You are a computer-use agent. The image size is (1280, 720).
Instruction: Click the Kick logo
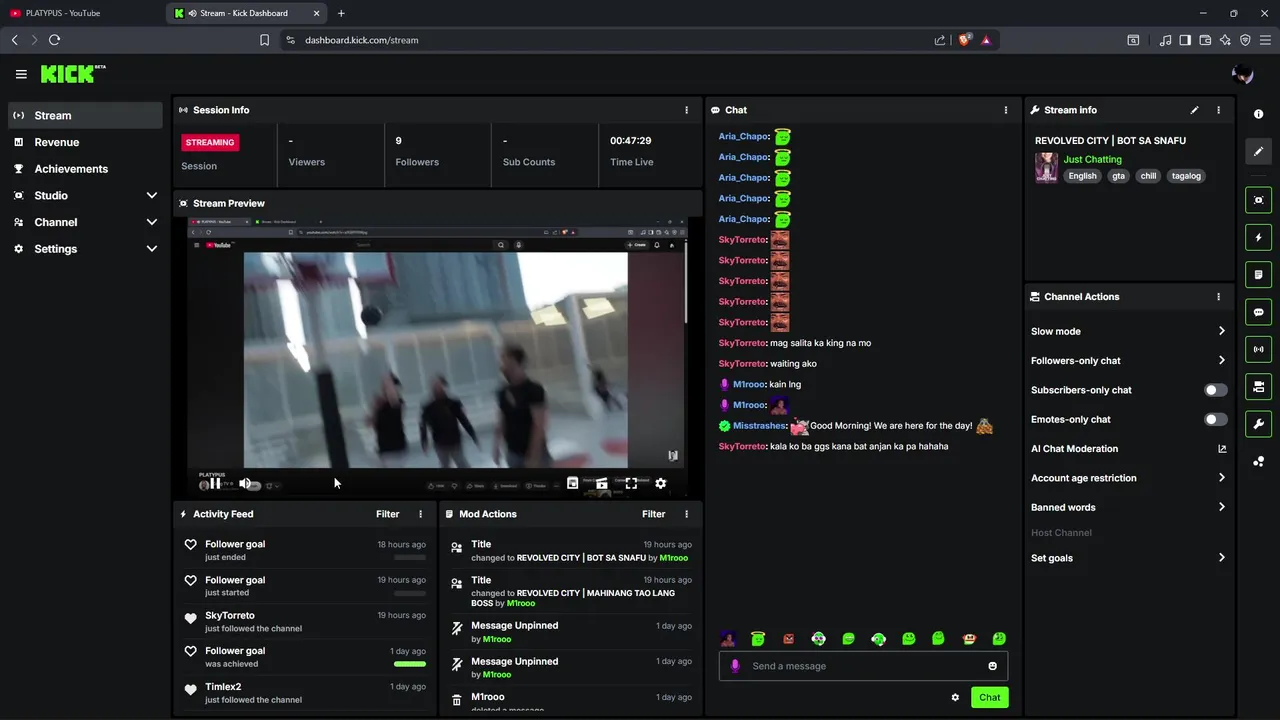(72, 74)
